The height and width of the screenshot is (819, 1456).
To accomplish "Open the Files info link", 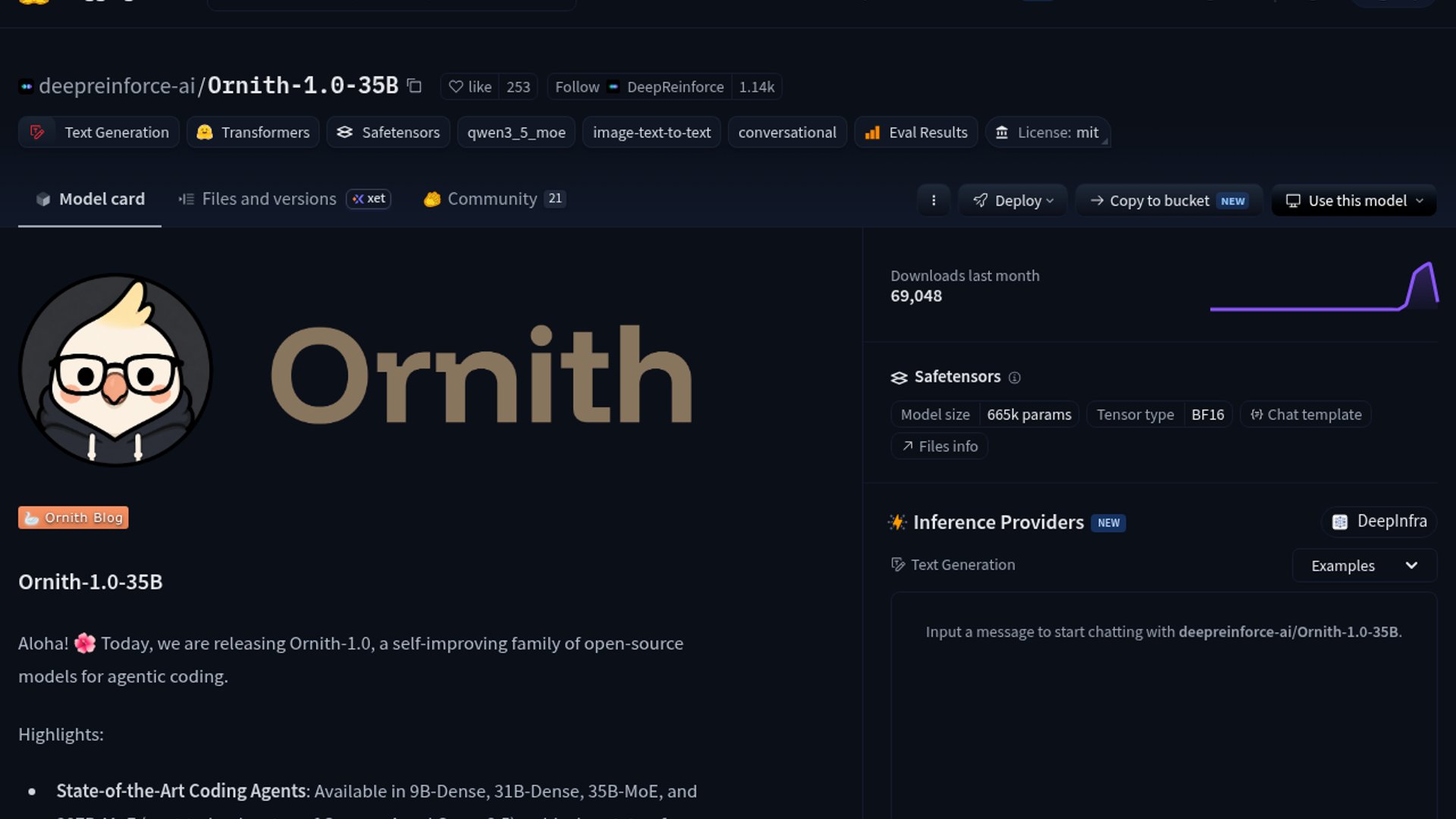I will 940,447.
